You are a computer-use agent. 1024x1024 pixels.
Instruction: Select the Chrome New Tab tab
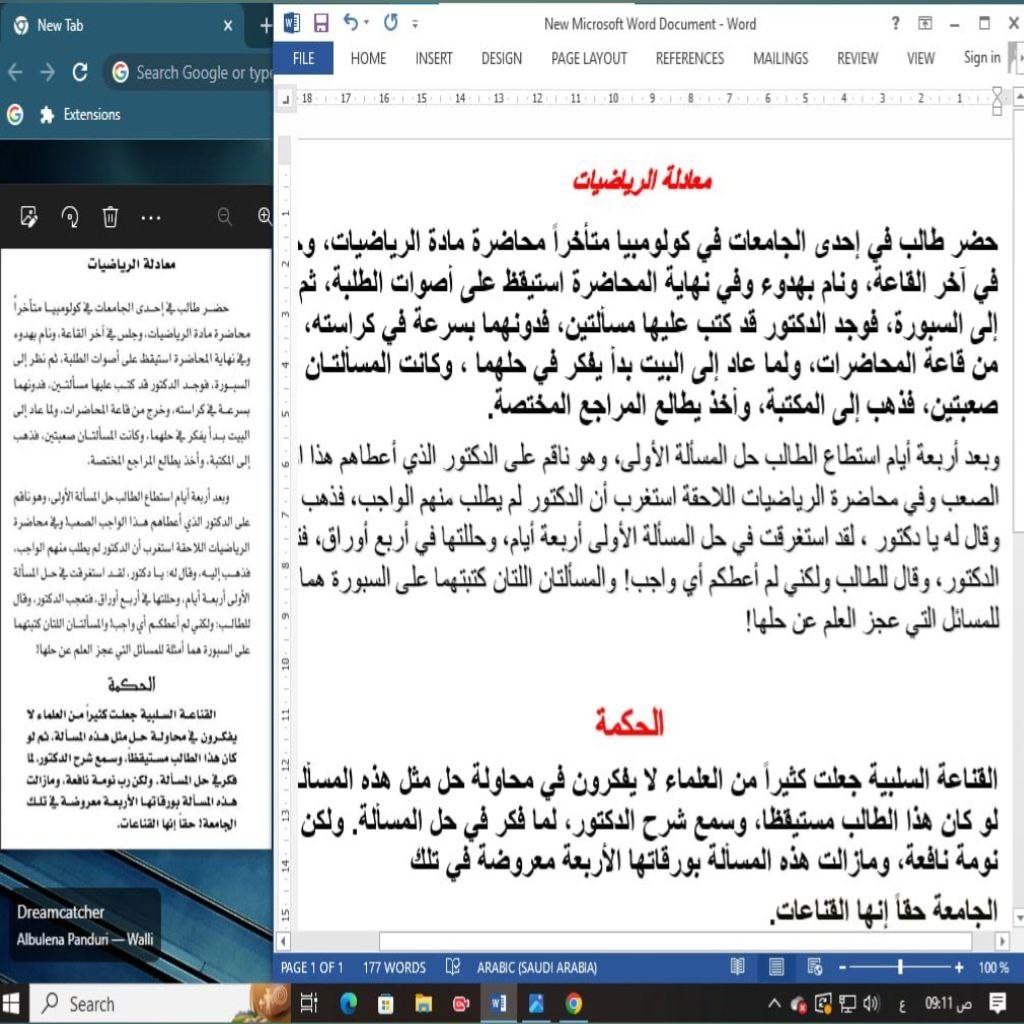tap(124, 25)
